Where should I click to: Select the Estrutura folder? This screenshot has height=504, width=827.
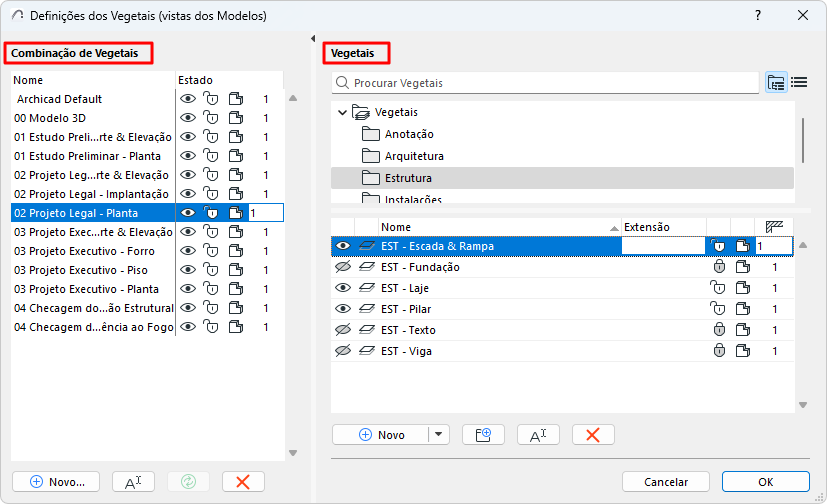click(562, 178)
